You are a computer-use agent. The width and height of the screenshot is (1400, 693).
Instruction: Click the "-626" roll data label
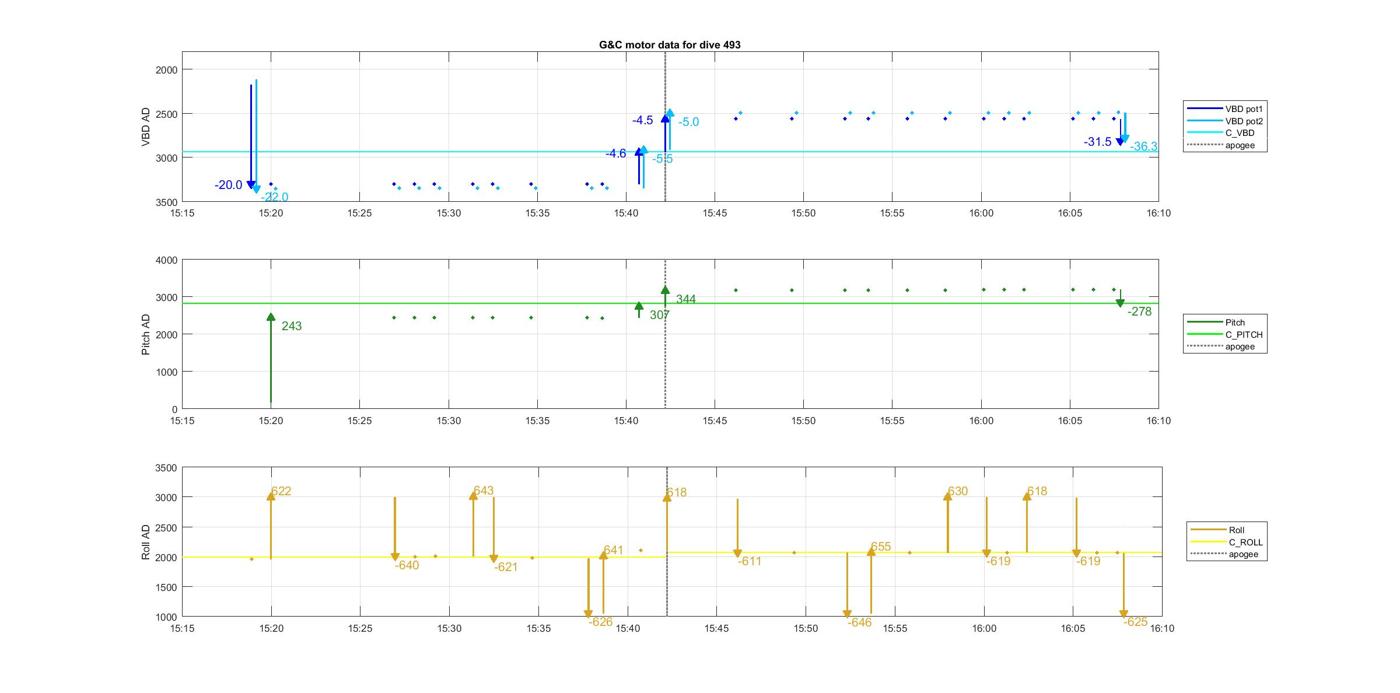pos(600,622)
